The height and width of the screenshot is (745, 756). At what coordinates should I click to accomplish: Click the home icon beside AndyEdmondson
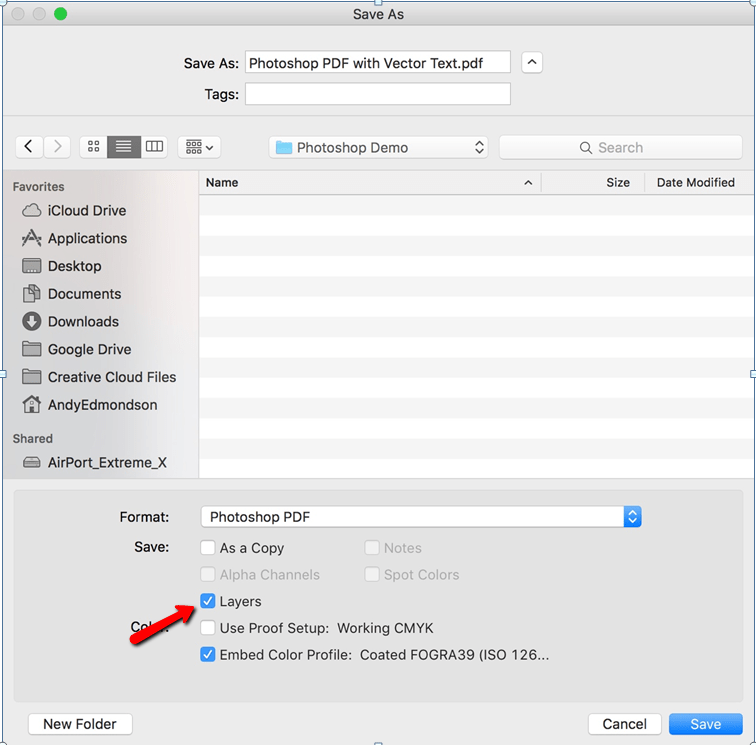[32, 404]
